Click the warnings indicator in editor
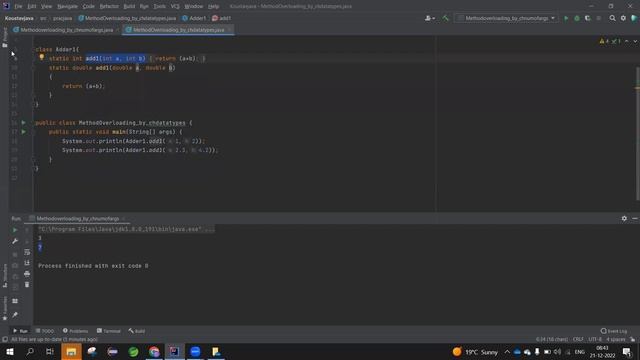This screenshot has width=640, height=360. click(604, 41)
